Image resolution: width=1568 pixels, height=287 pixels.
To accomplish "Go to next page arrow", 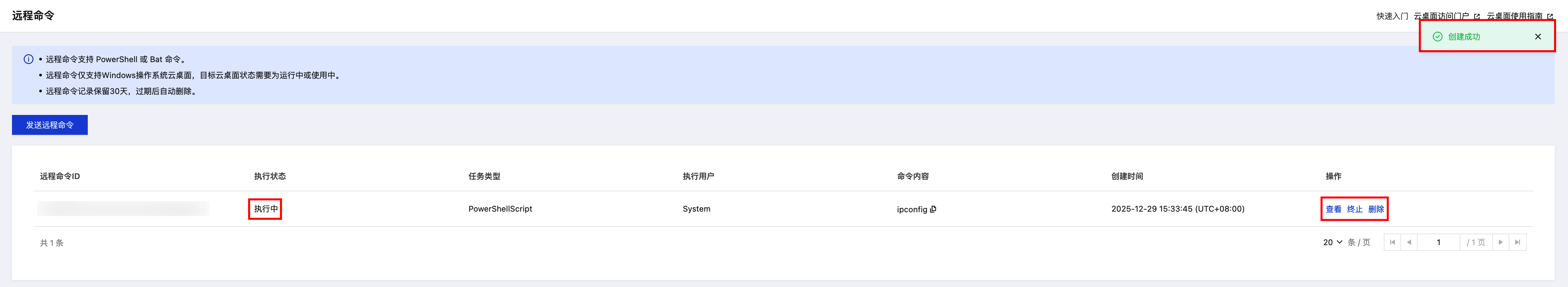I will tap(1501, 242).
